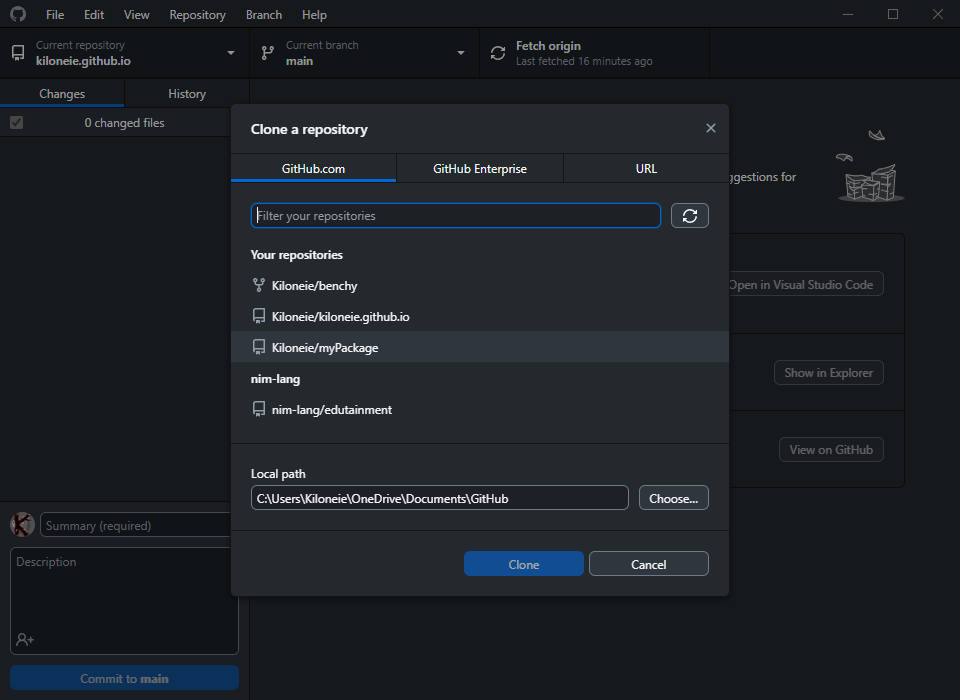Click the GitHub logo icon in menu bar

(x=18, y=13)
